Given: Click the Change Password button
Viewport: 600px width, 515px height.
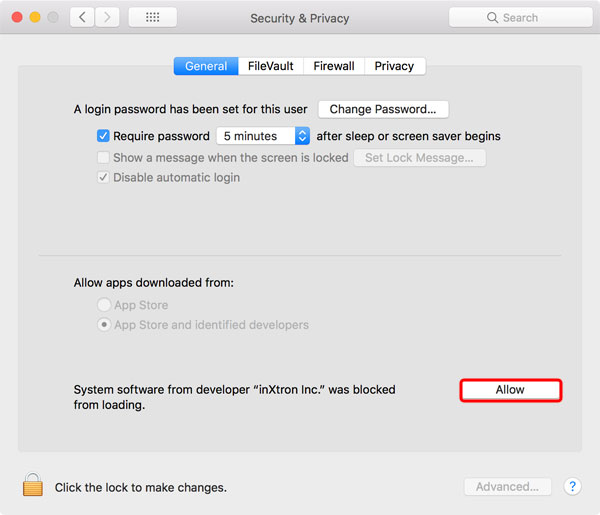Looking at the screenshot, I should tap(383, 109).
